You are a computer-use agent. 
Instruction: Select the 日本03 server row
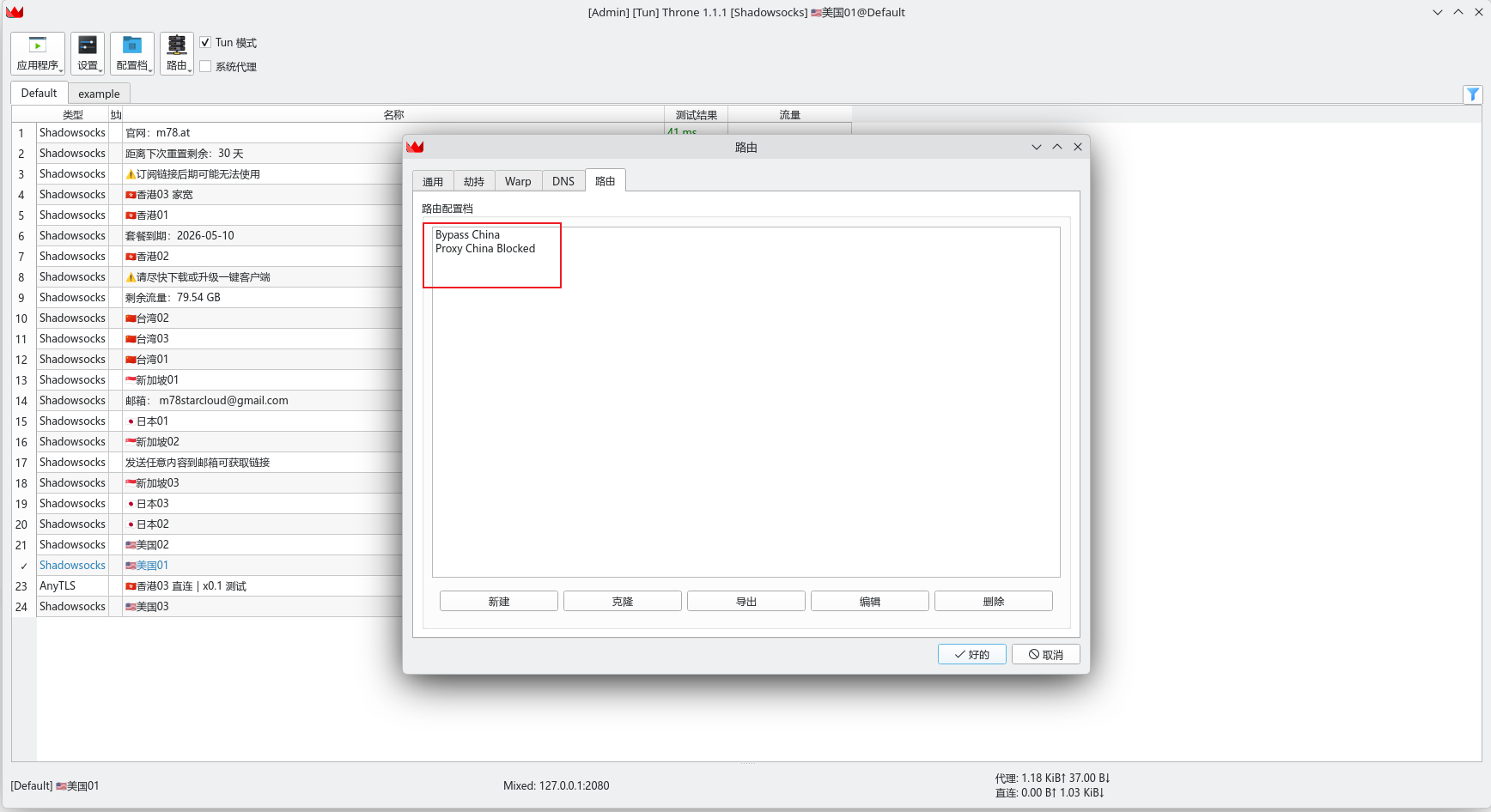(219, 504)
